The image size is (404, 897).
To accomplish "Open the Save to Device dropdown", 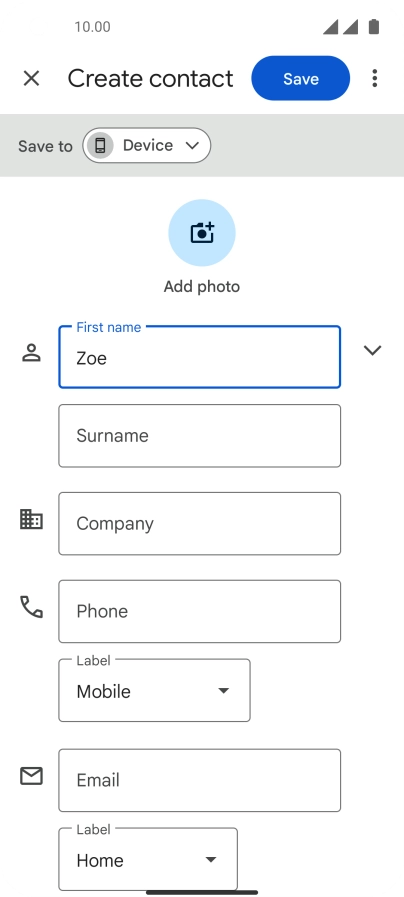I will click(146, 145).
